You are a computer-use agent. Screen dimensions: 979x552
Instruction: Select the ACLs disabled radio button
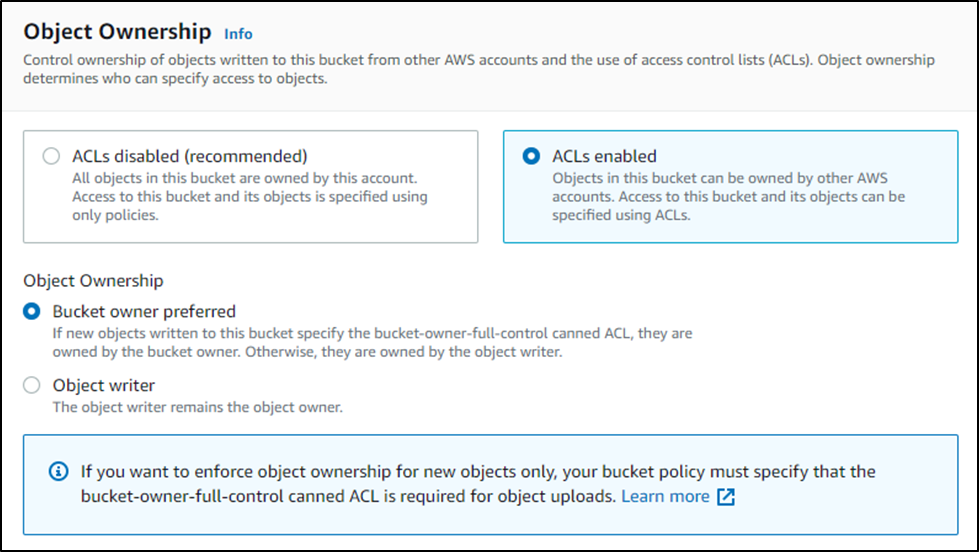51,155
